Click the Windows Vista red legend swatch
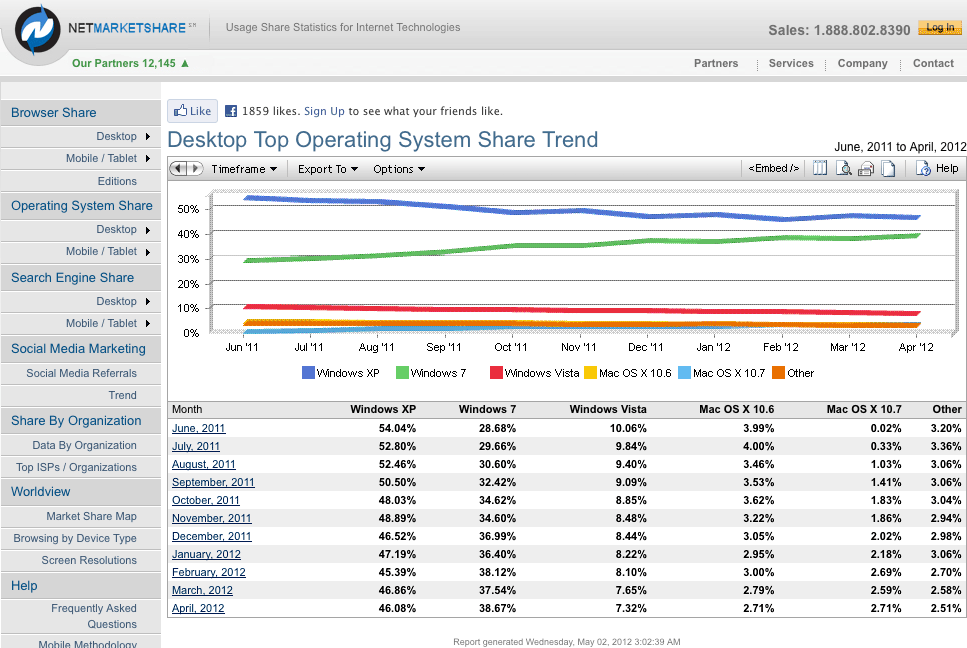 tap(496, 372)
